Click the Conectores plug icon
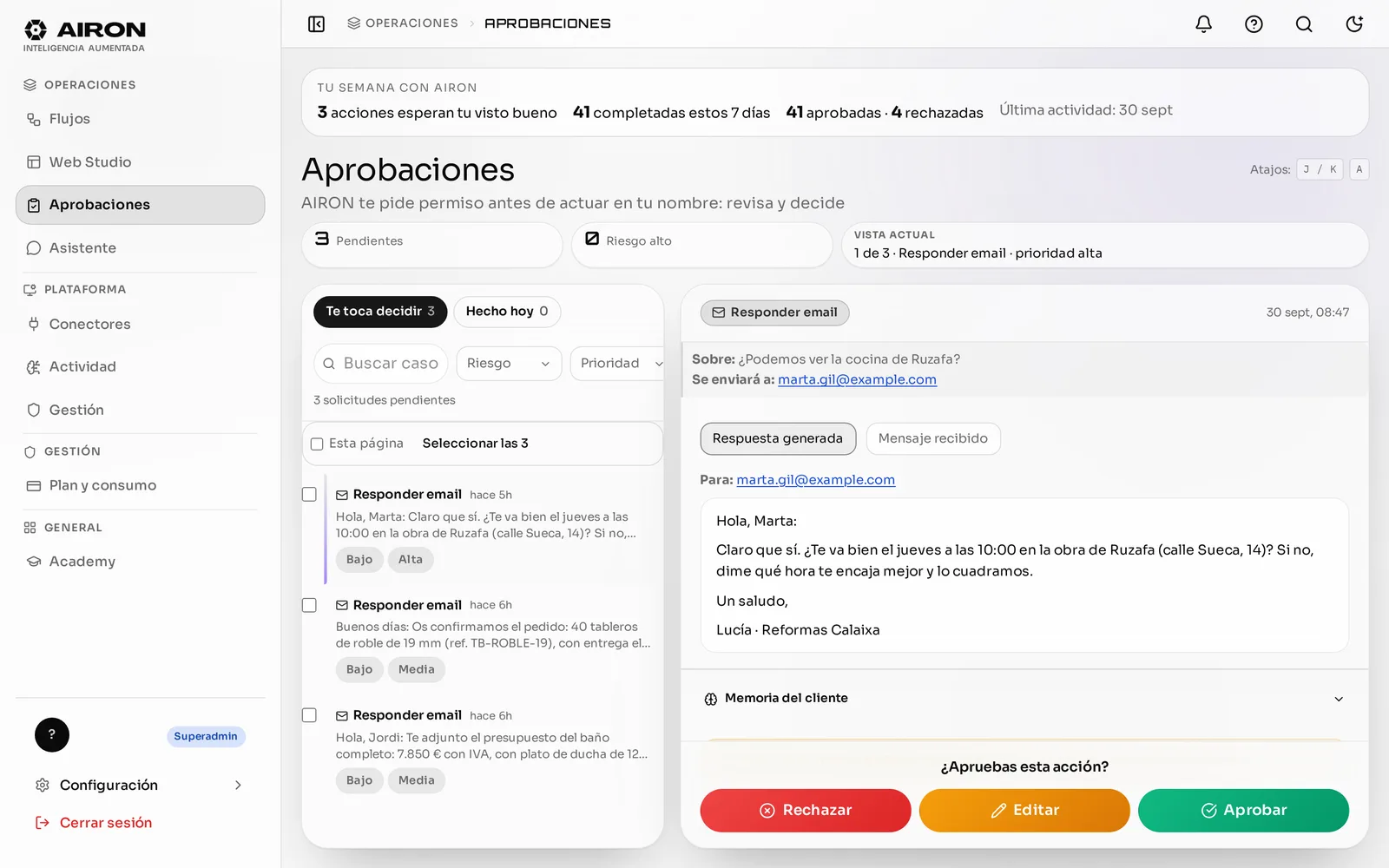Image resolution: width=1389 pixels, height=868 pixels. (x=34, y=324)
